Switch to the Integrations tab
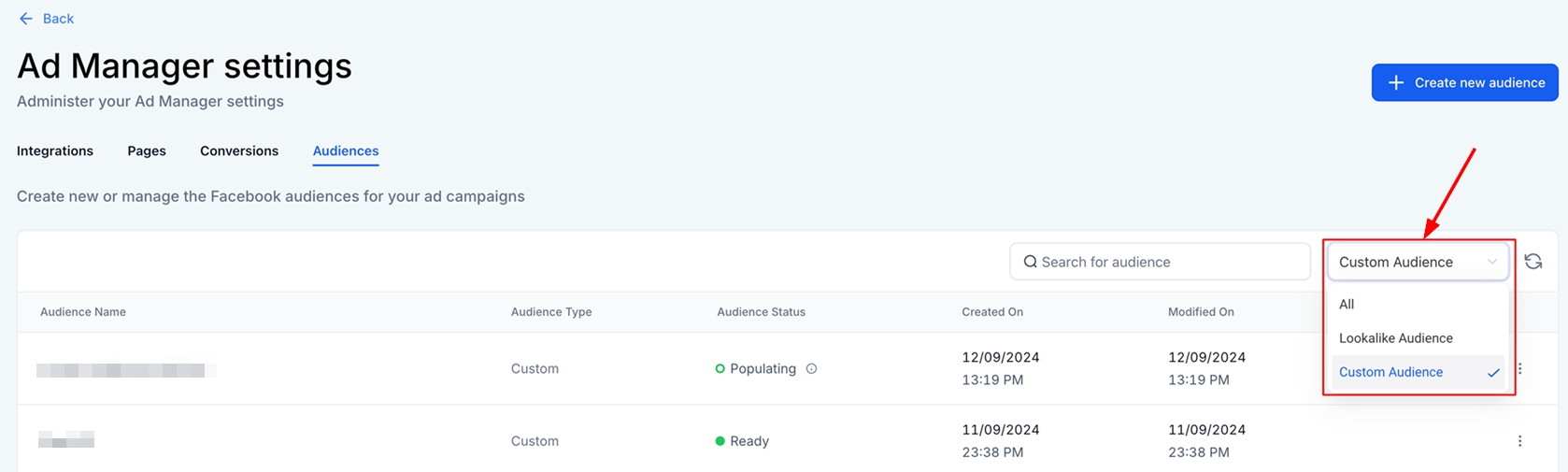1568x472 pixels. (55, 151)
